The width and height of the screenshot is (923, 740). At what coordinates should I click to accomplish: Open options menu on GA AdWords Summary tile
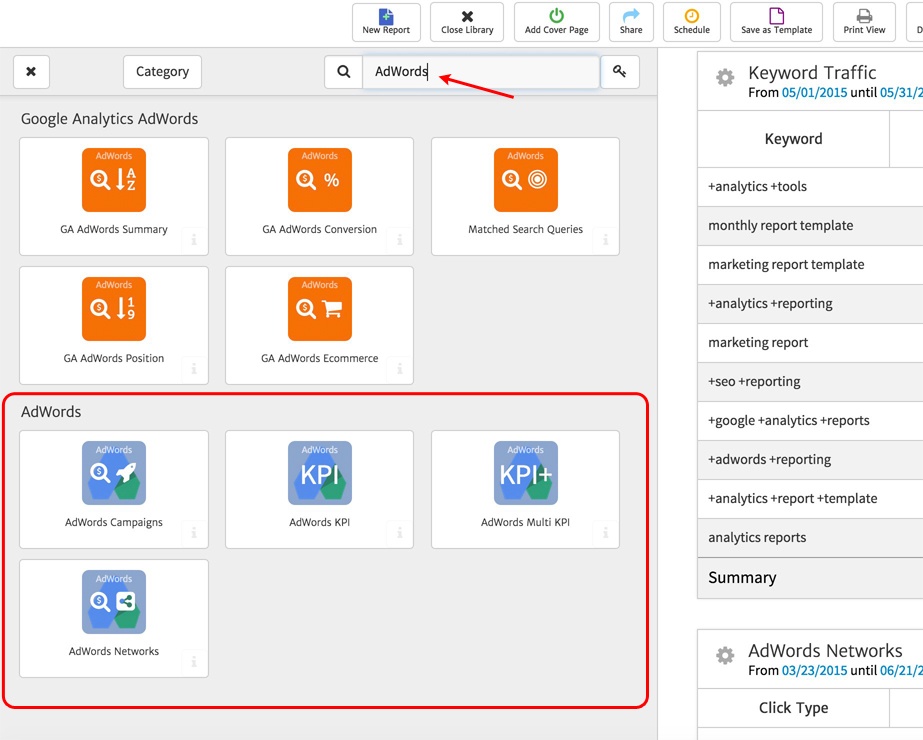click(x=194, y=240)
